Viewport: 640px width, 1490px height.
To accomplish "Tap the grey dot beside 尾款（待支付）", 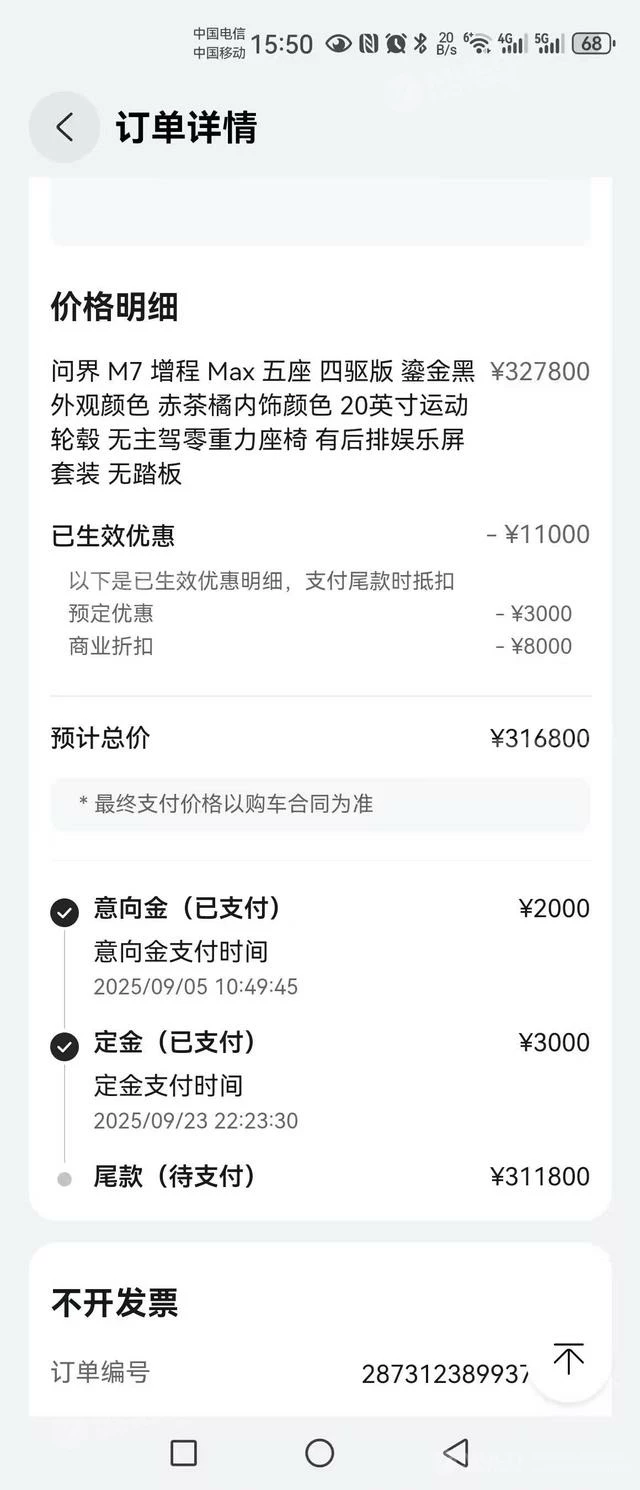I will tap(65, 1179).
